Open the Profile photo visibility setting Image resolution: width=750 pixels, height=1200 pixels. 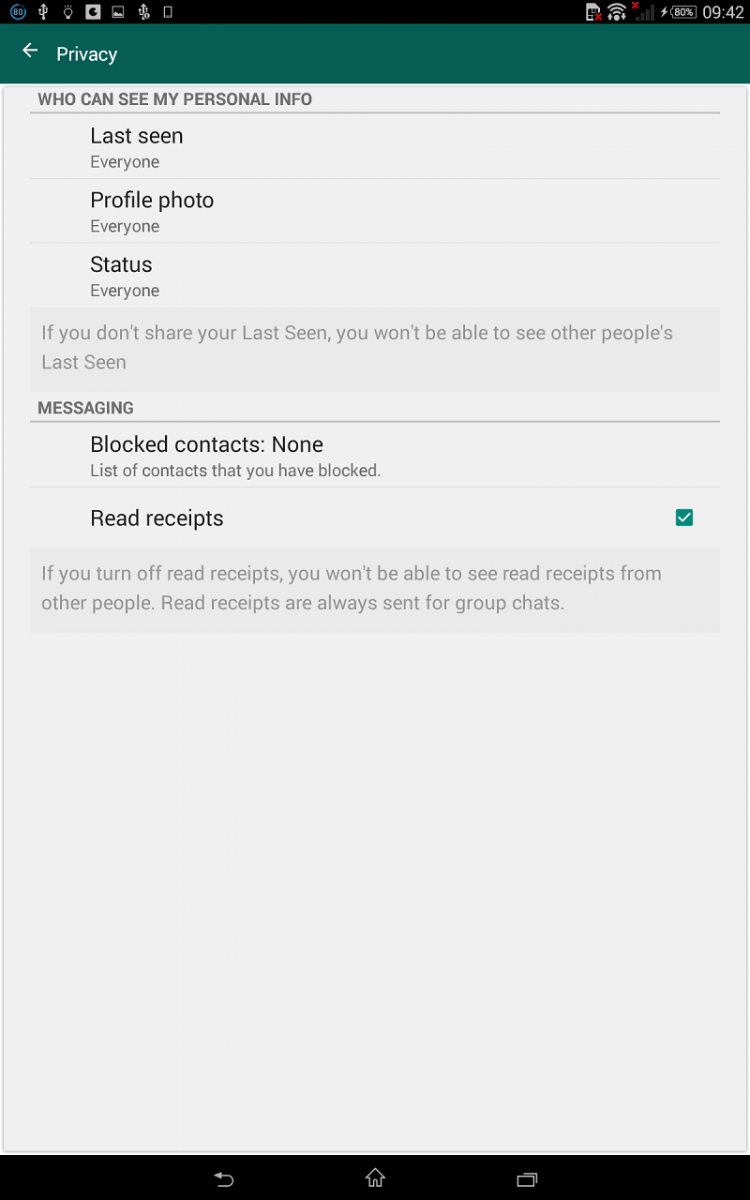click(152, 211)
